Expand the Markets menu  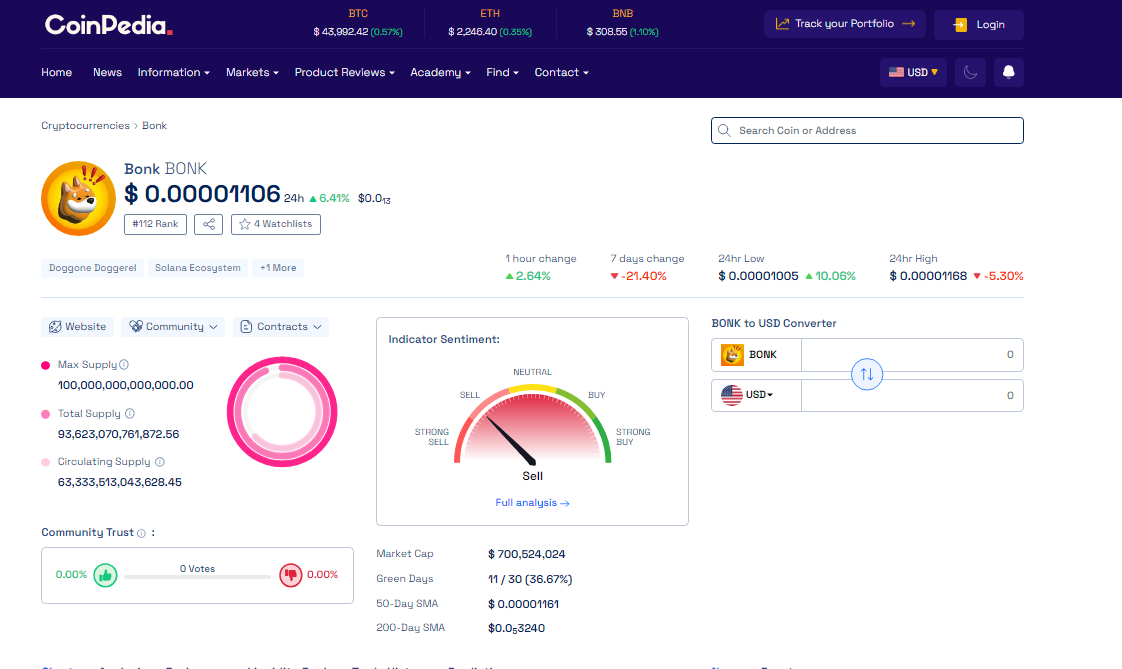252,72
